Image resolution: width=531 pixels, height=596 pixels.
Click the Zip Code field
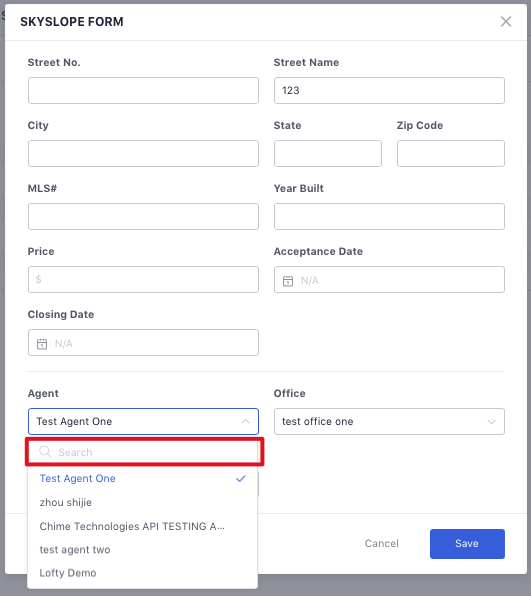451,154
